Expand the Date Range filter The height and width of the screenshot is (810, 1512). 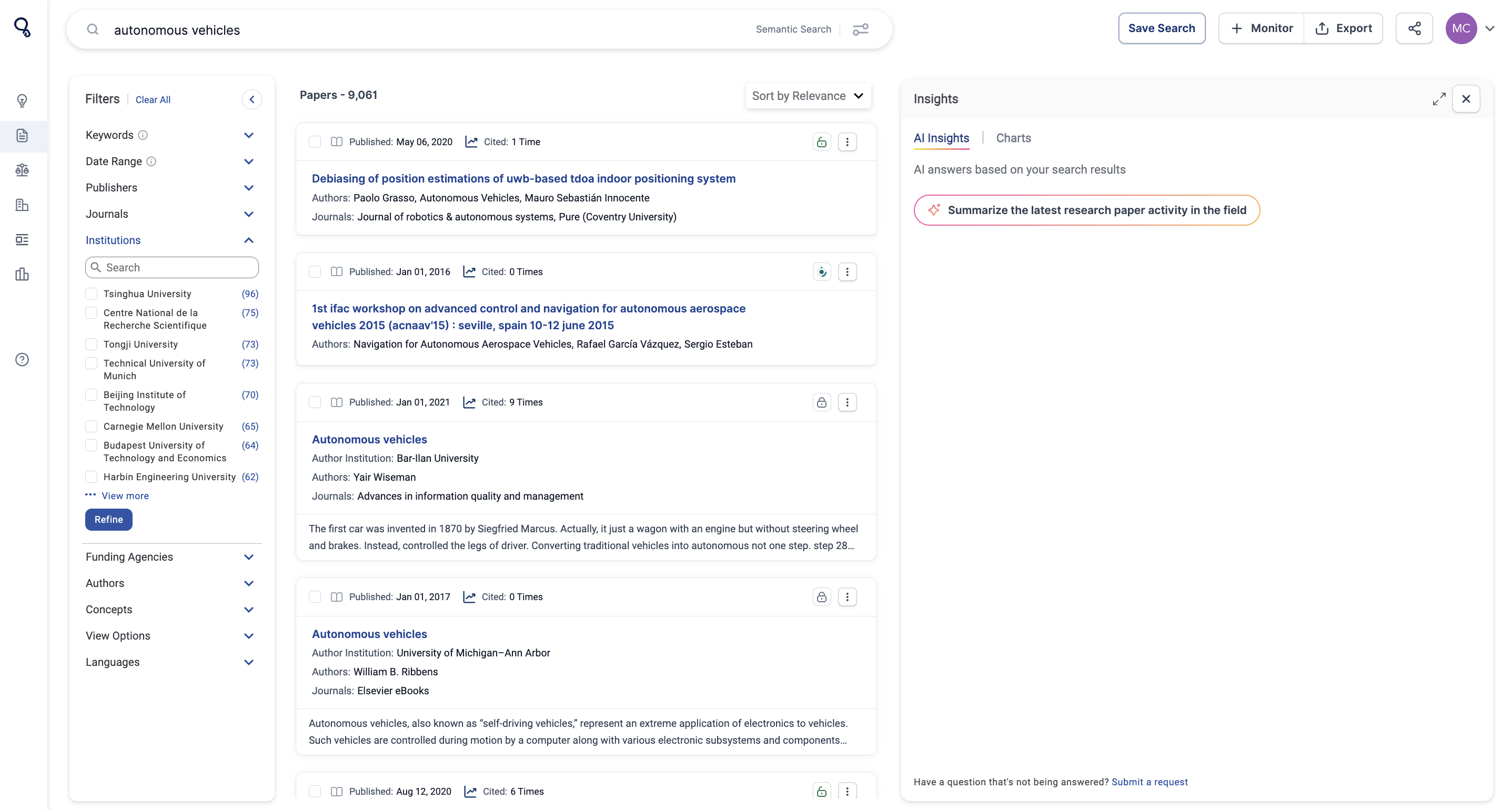pos(249,162)
